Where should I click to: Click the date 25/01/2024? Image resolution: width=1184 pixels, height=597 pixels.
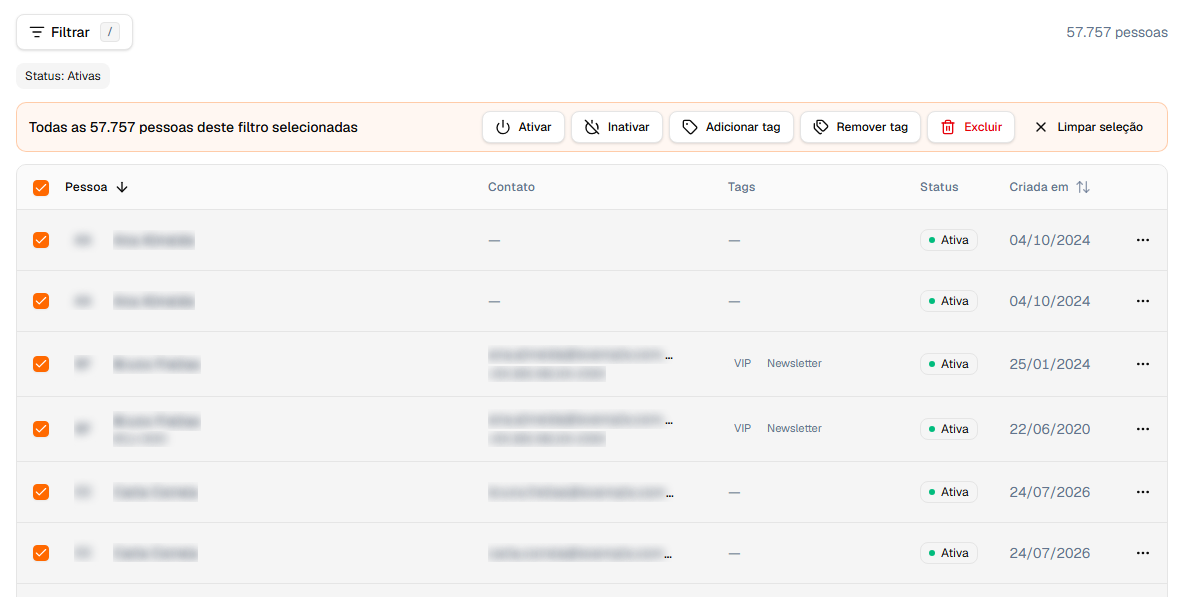click(x=1050, y=364)
